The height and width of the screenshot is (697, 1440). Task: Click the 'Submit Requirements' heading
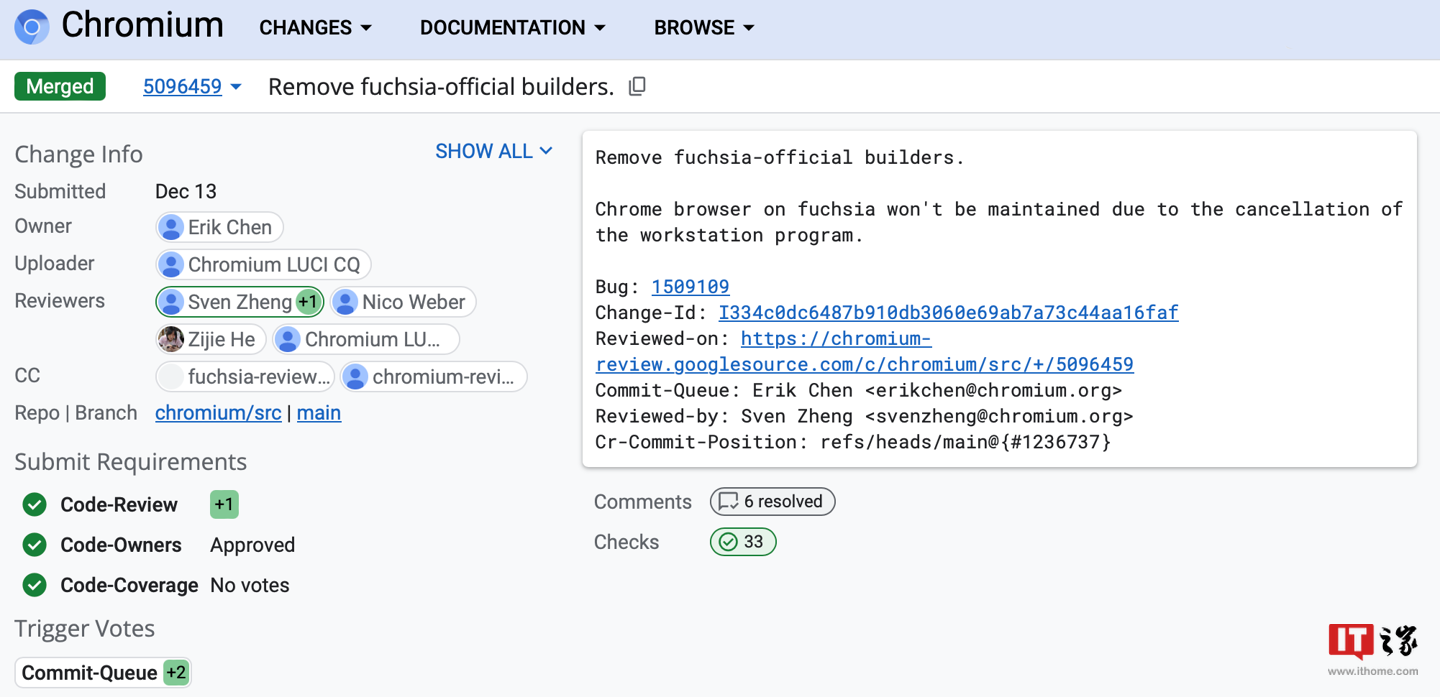coord(131,462)
